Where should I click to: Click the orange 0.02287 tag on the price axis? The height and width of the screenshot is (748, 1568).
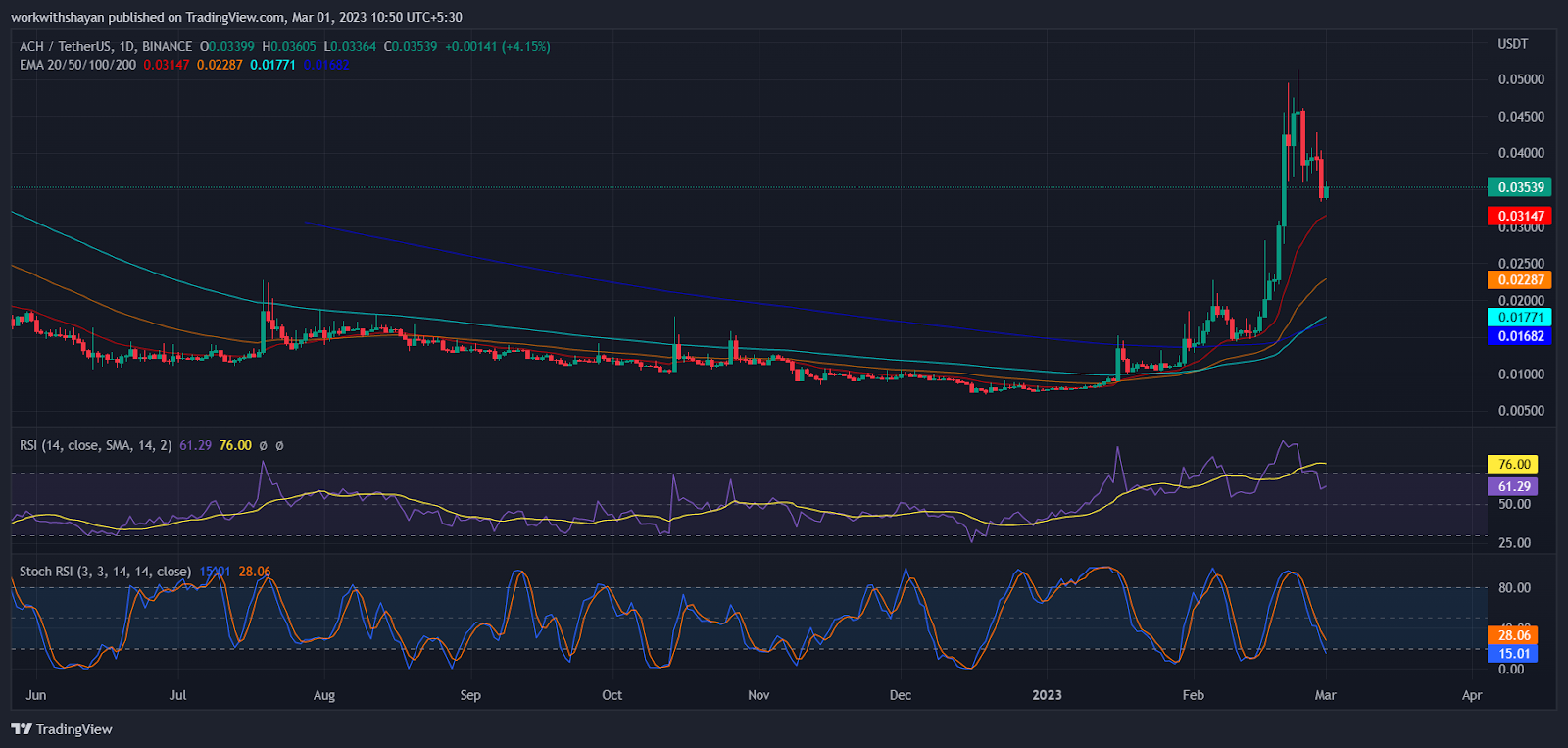[x=1520, y=279]
